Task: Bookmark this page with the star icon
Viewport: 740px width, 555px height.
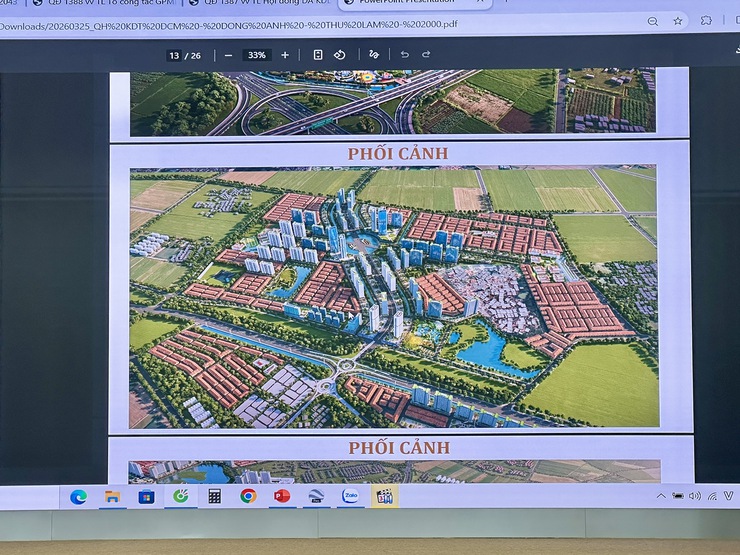Action: [x=678, y=21]
